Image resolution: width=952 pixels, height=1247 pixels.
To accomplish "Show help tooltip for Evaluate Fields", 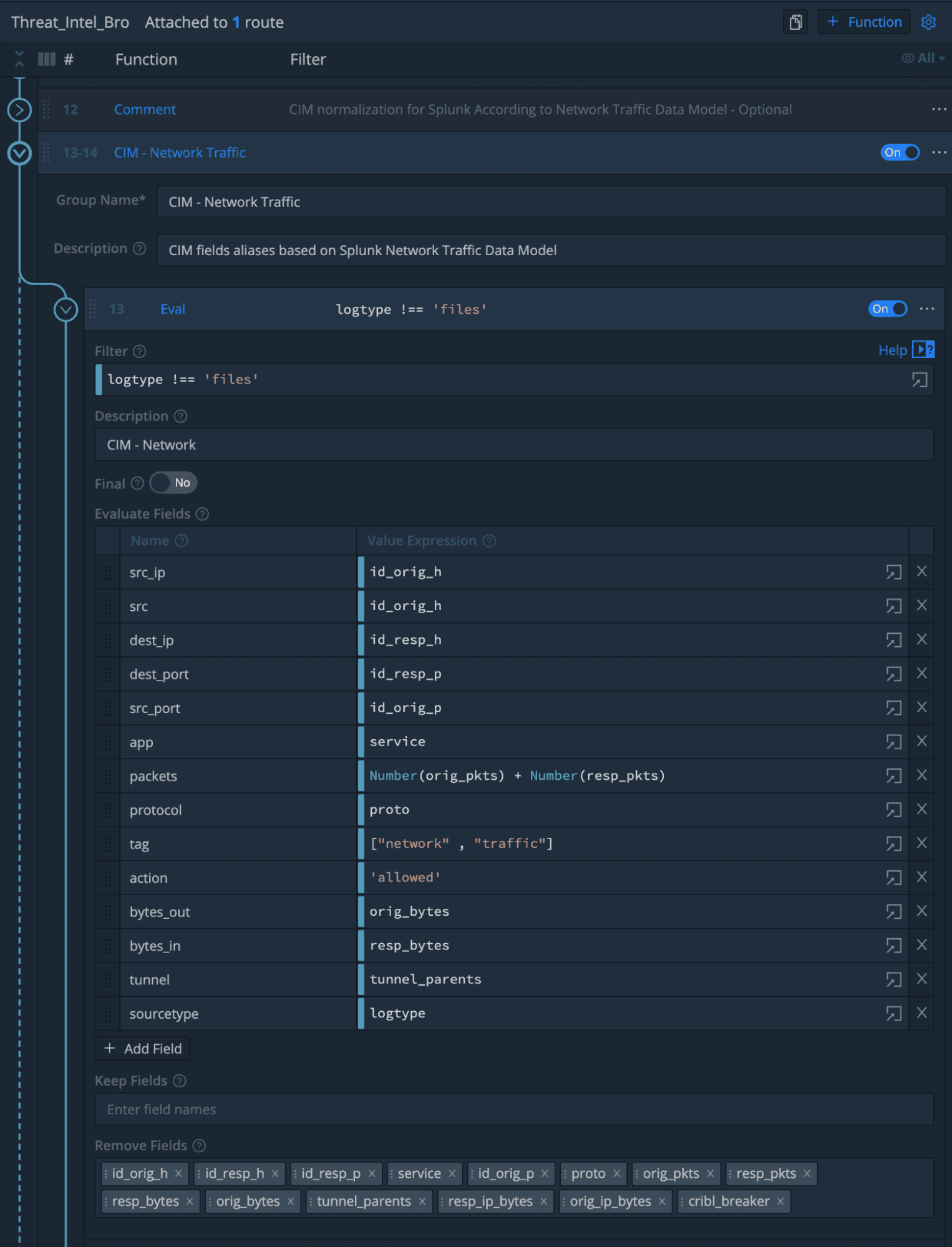I will (202, 514).
